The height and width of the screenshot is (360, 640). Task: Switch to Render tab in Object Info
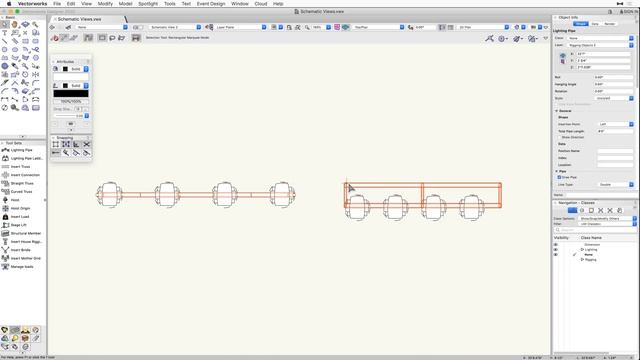609,24
